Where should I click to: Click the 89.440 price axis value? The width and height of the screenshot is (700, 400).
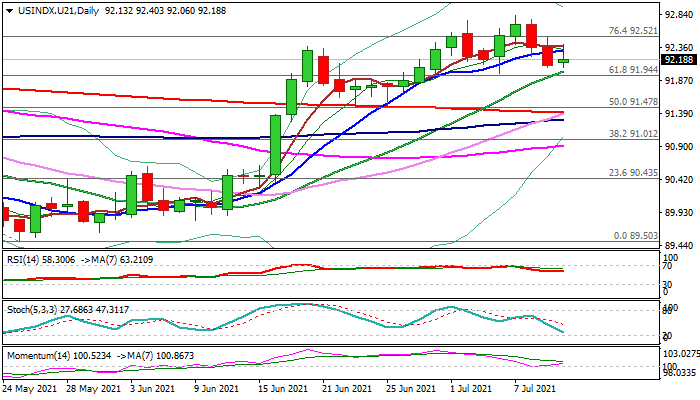[678, 245]
